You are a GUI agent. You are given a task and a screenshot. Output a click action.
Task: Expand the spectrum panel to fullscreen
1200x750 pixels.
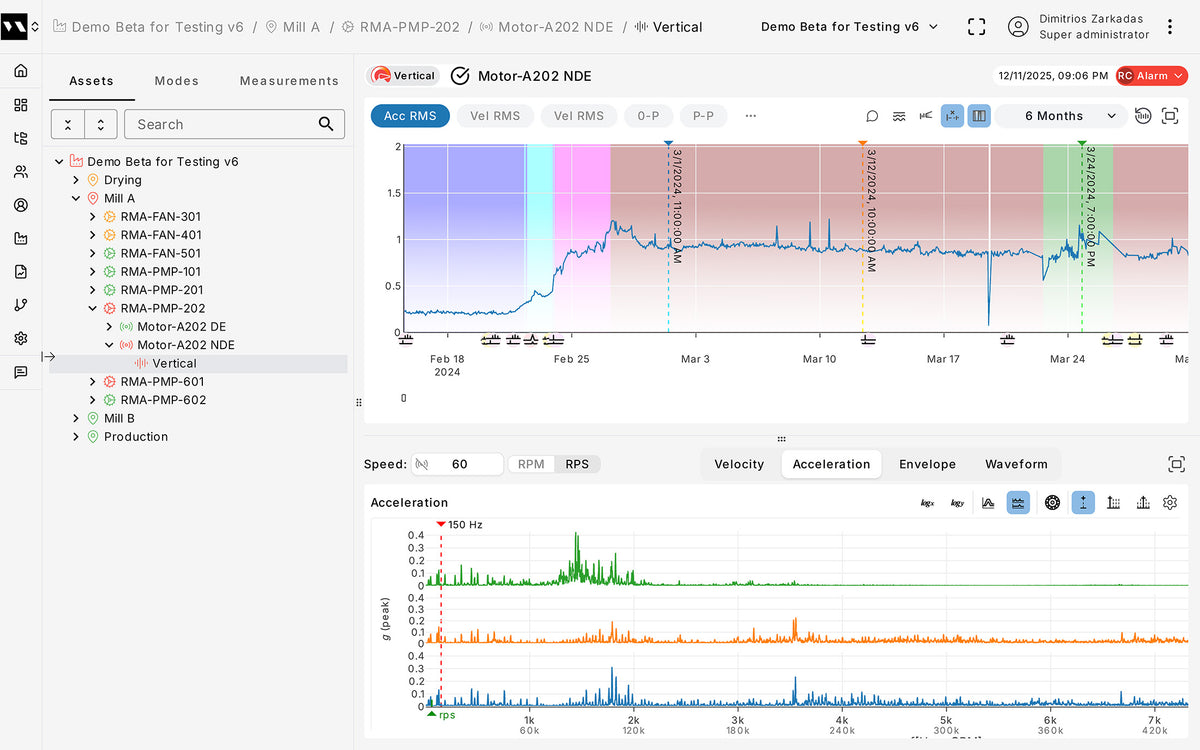point(1176,464)
